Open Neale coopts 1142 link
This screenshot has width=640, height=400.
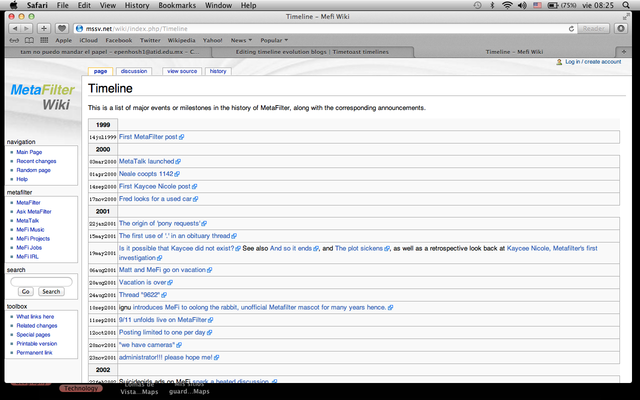pos(146,174)
